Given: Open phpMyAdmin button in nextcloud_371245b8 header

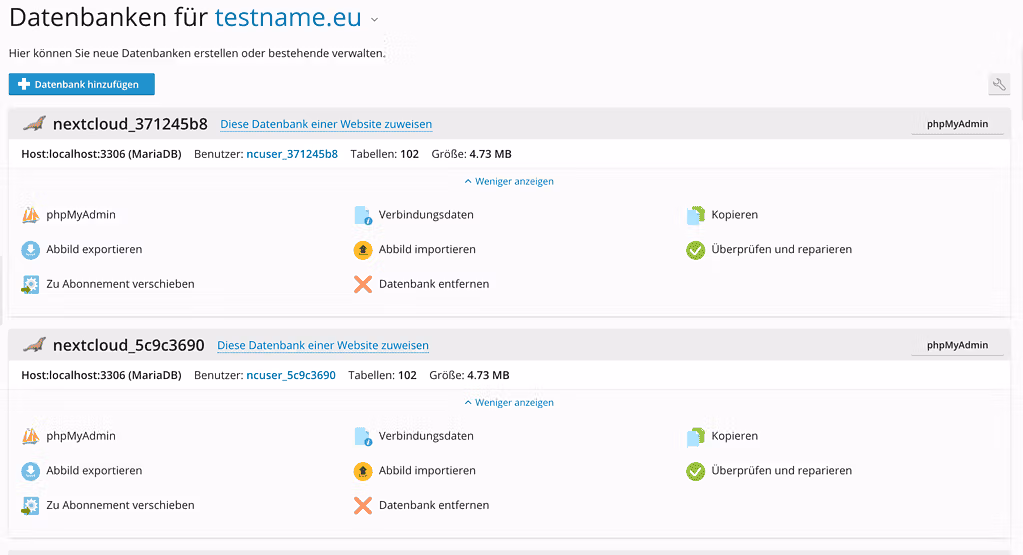Looking at the screenshot, I should pos(957,124).
